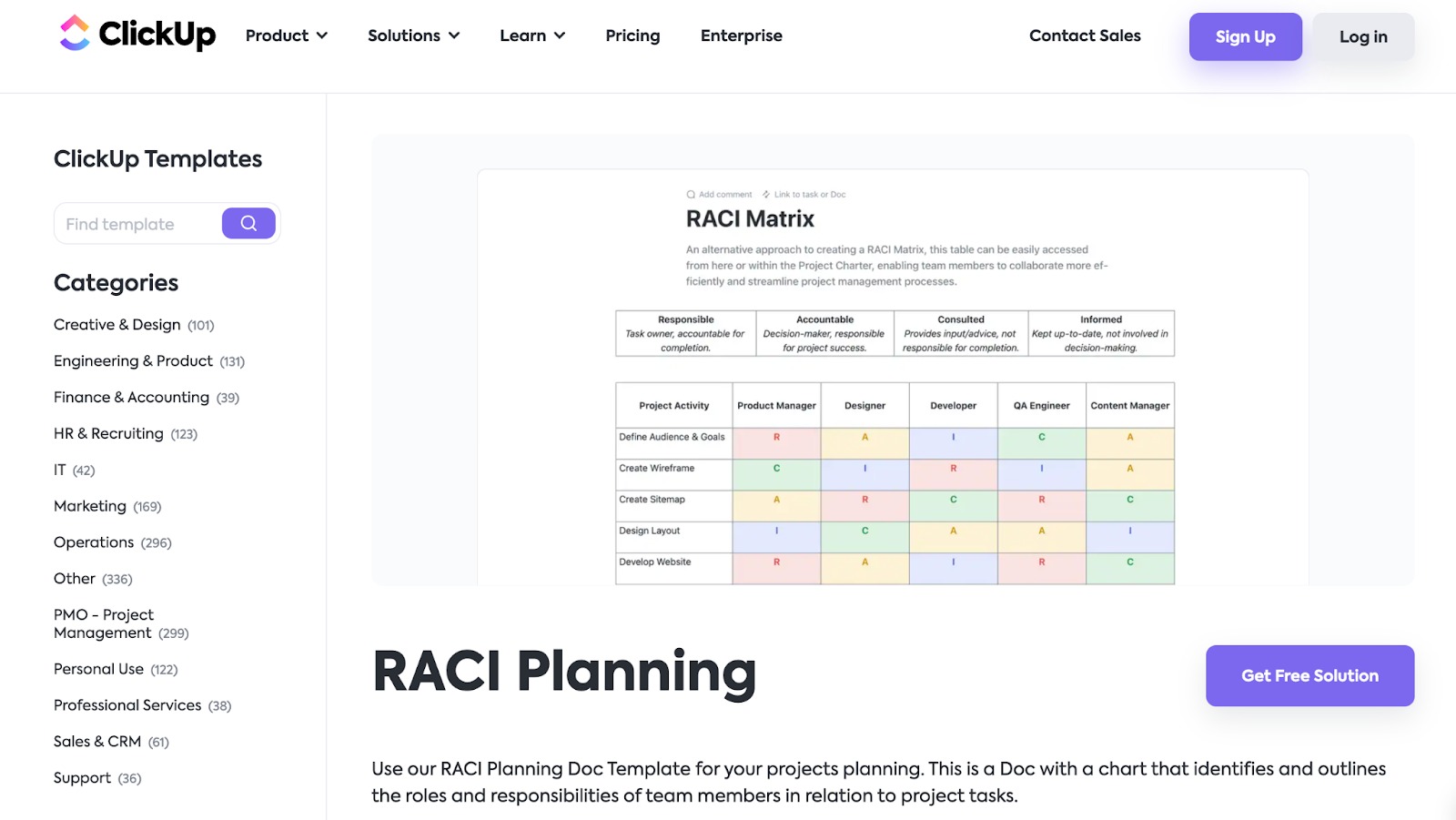Open the Product dropdown menu
Image resolution: width=1456 pixels, height=820 pixels.
286,35
